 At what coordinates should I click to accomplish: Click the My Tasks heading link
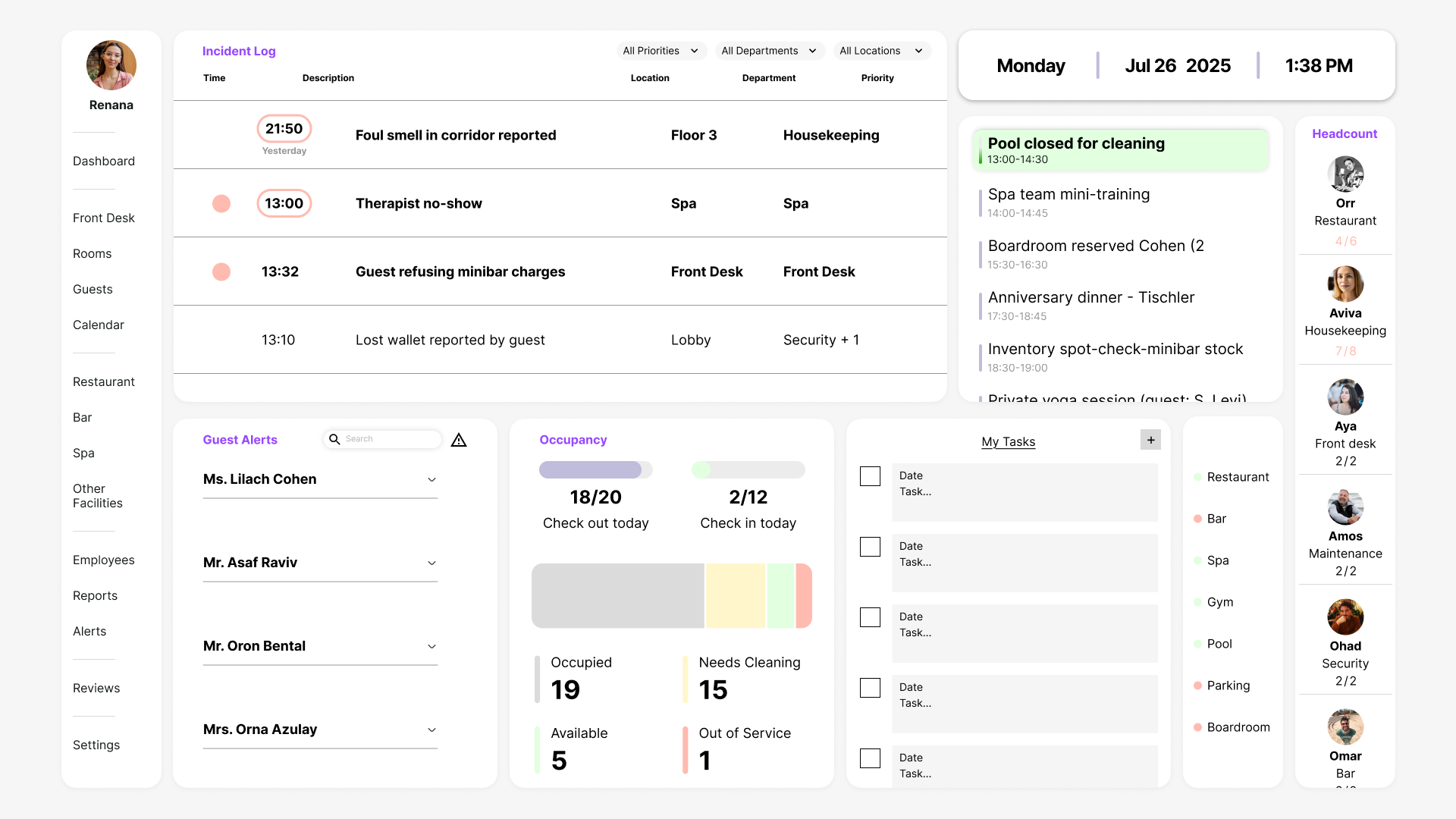(x=1008, y=441)
